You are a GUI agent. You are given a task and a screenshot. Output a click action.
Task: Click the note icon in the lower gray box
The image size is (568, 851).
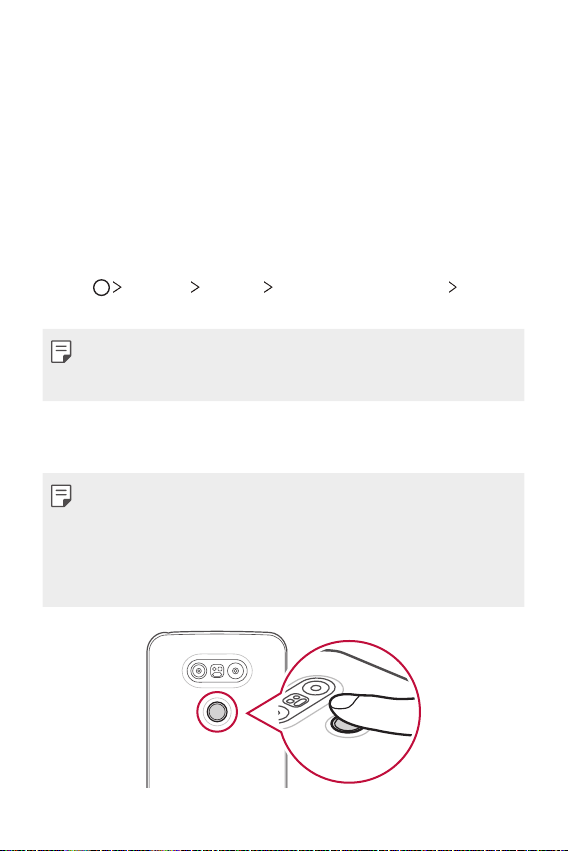click(61, 496)
